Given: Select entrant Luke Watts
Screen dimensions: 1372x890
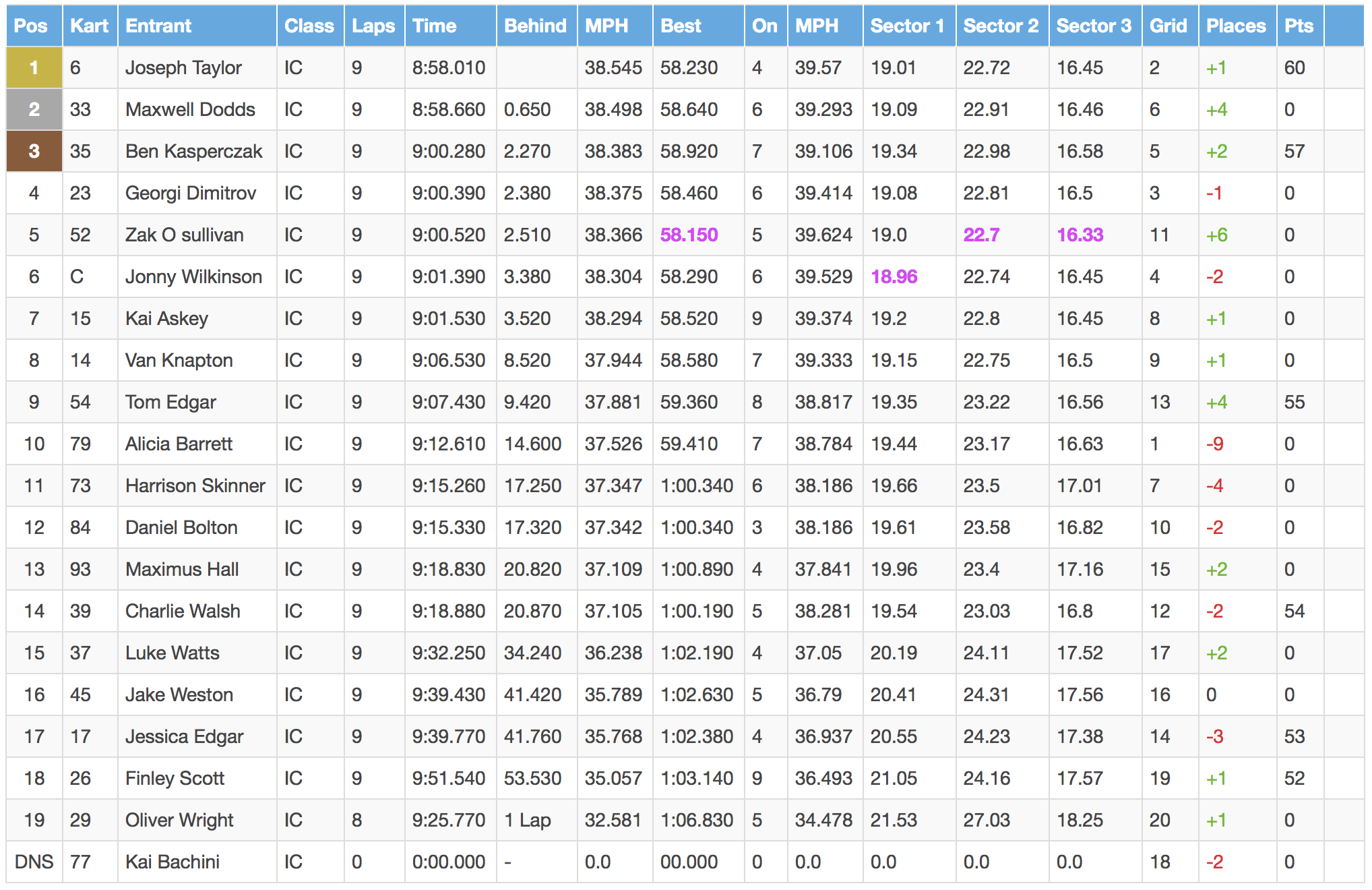Looking at the screenshot, I should (x=173, y=653).
